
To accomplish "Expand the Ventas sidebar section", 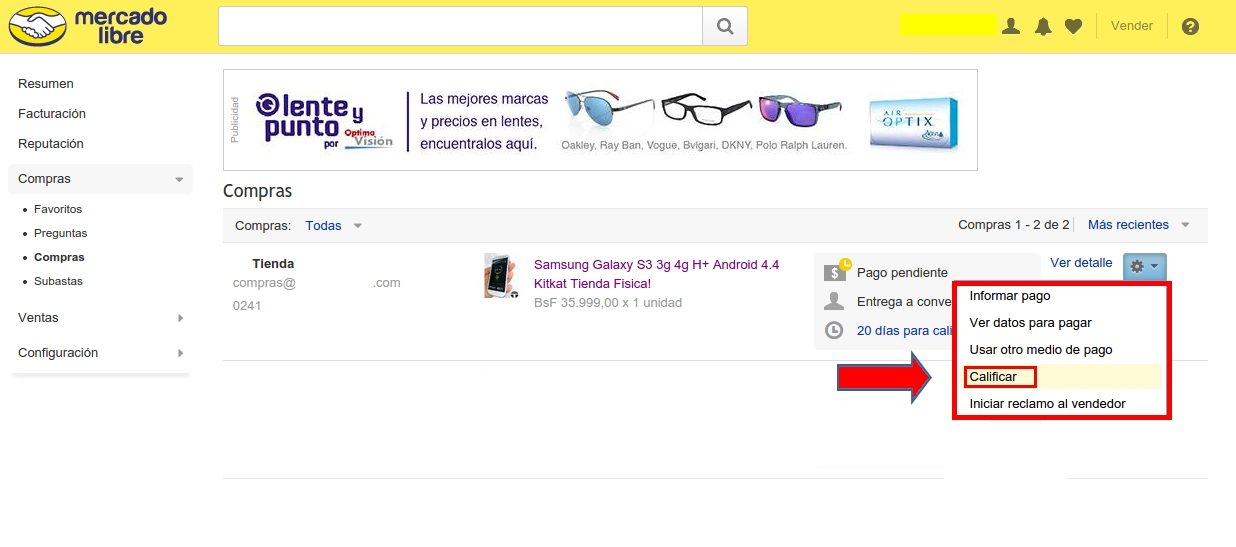I will [x=100, y=318].
